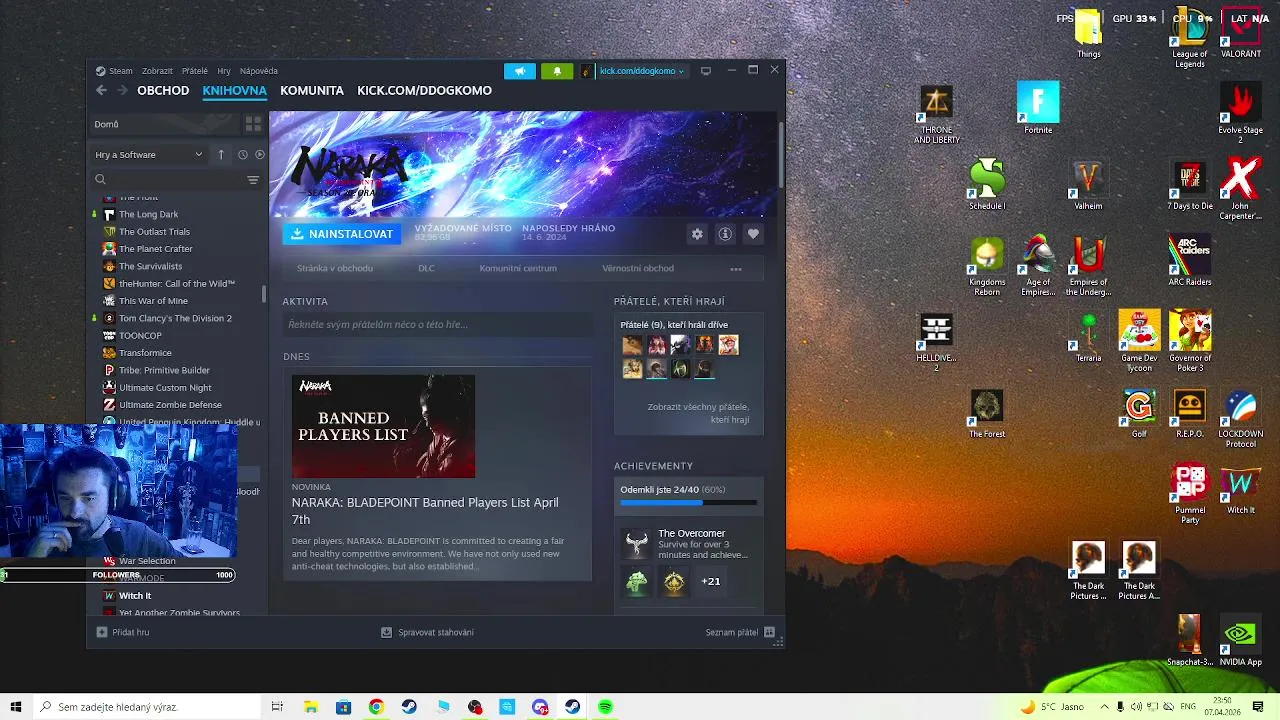Image resolution: width=1280 pixels, height=720 pixels.
Task: Open the Things desktop folder
Action: tap(1088, 32)
